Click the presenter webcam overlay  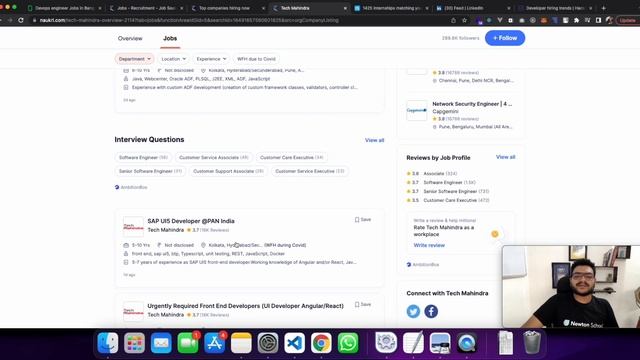pyautogui.click(x=571, y=287)
